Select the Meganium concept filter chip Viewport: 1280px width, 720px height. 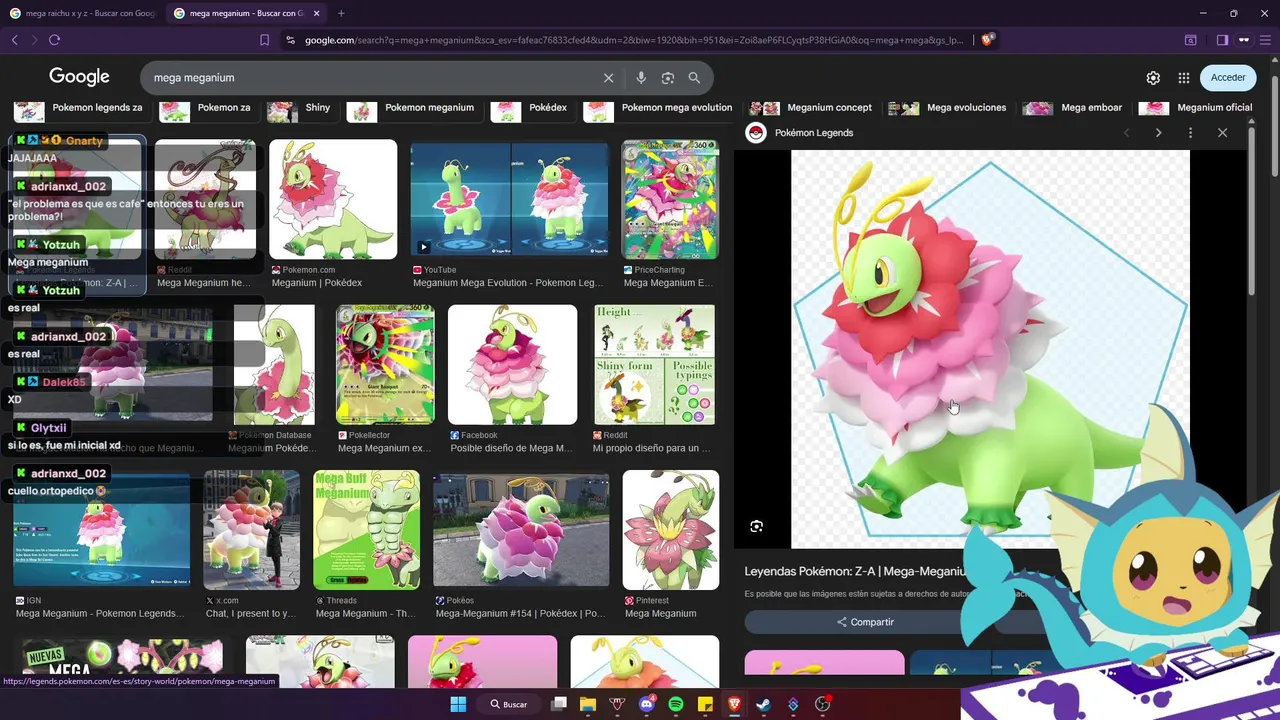(811, 108)
